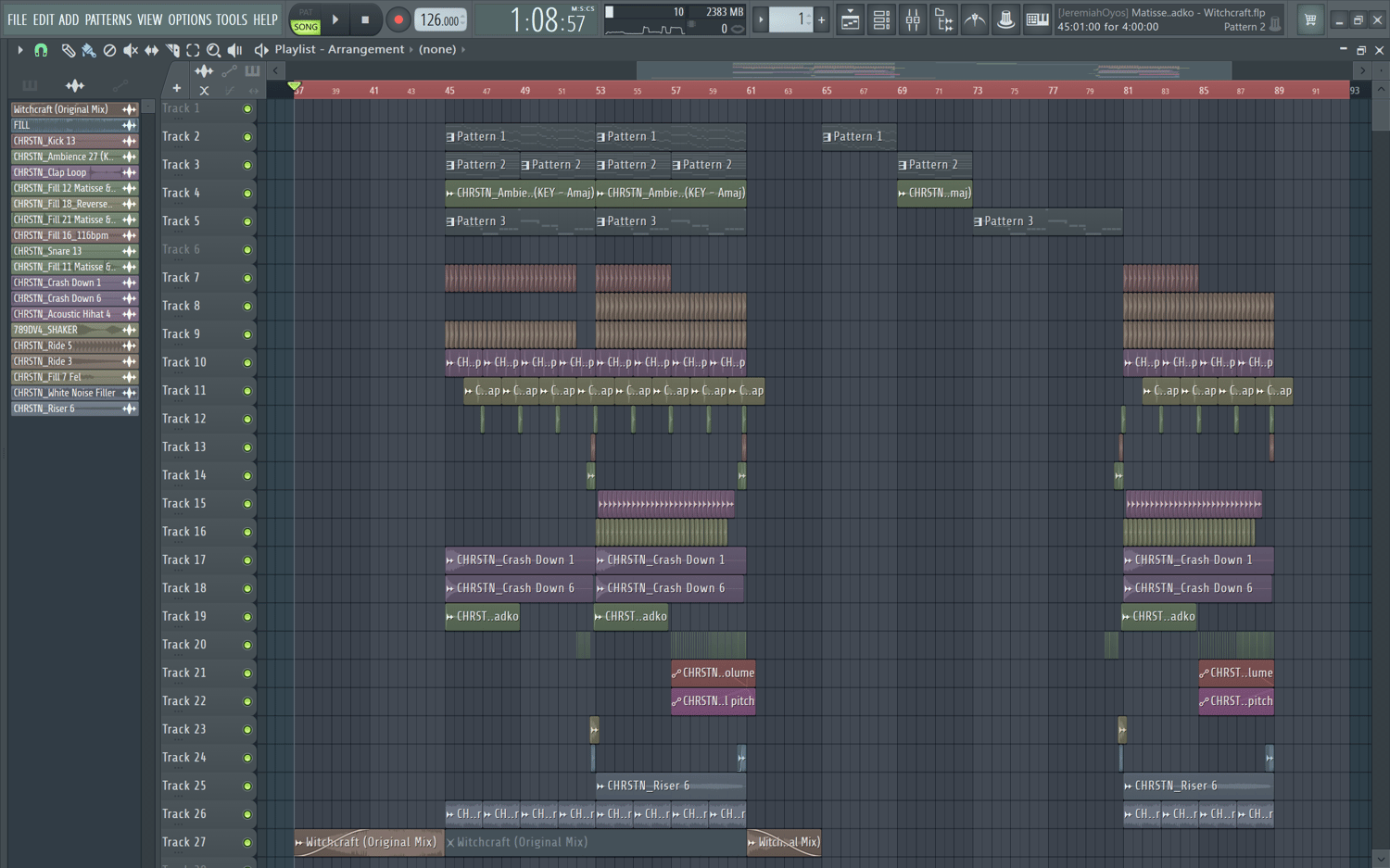Image resolution: width=1390 pixels, height=868 pixels.
Task: Open the CHRSTN_Riser 6 clip menu
Action: [x=129, y=409]
